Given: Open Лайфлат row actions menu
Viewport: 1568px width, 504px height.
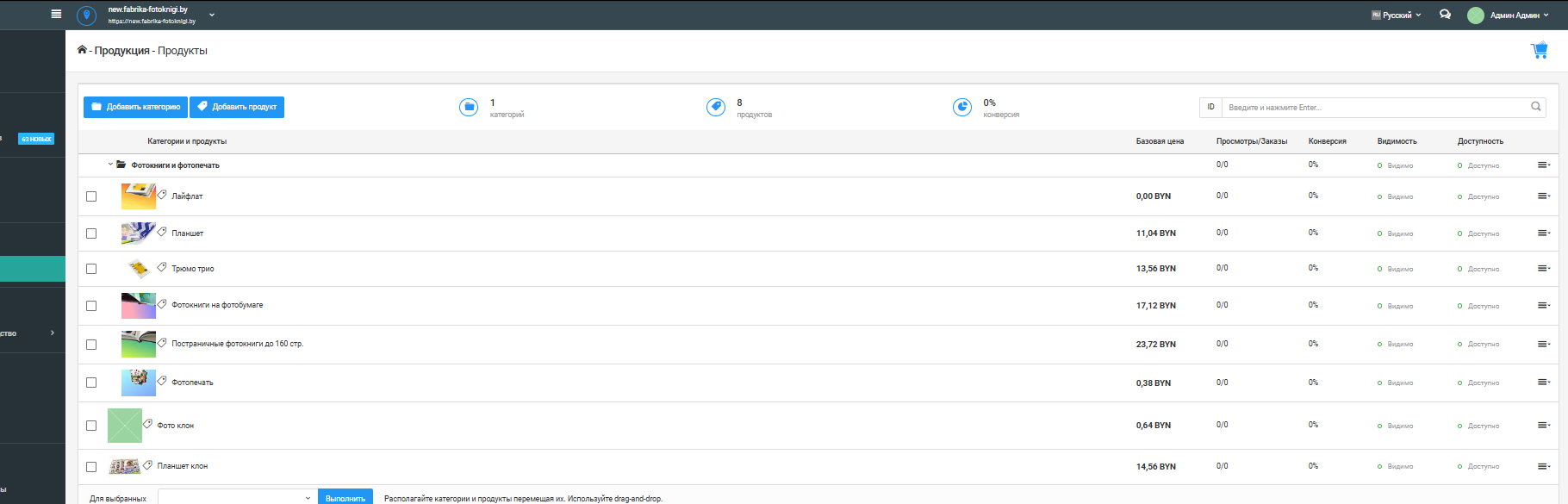Looking at the screenshot, I should point(1543,196).
